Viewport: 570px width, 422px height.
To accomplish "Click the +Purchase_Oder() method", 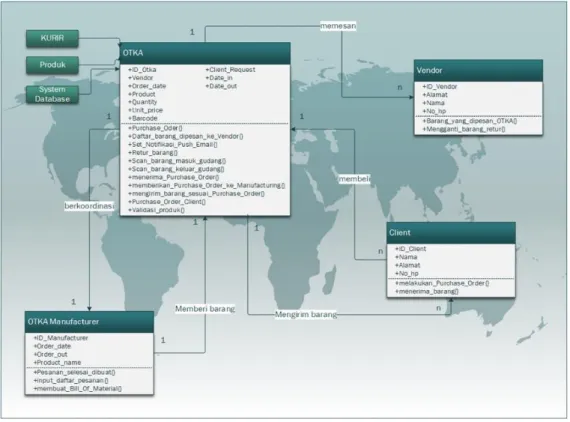I will pos(155,128).
